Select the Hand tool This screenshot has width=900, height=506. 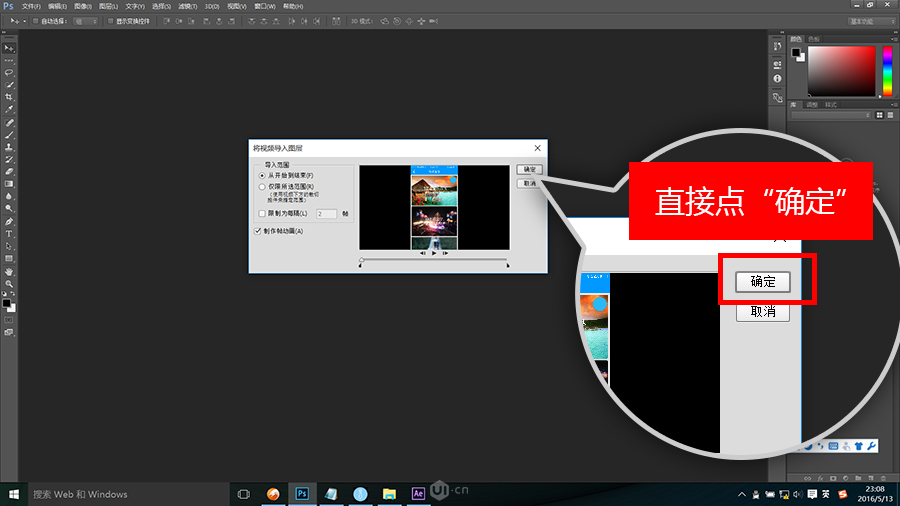tap(9, 272)
